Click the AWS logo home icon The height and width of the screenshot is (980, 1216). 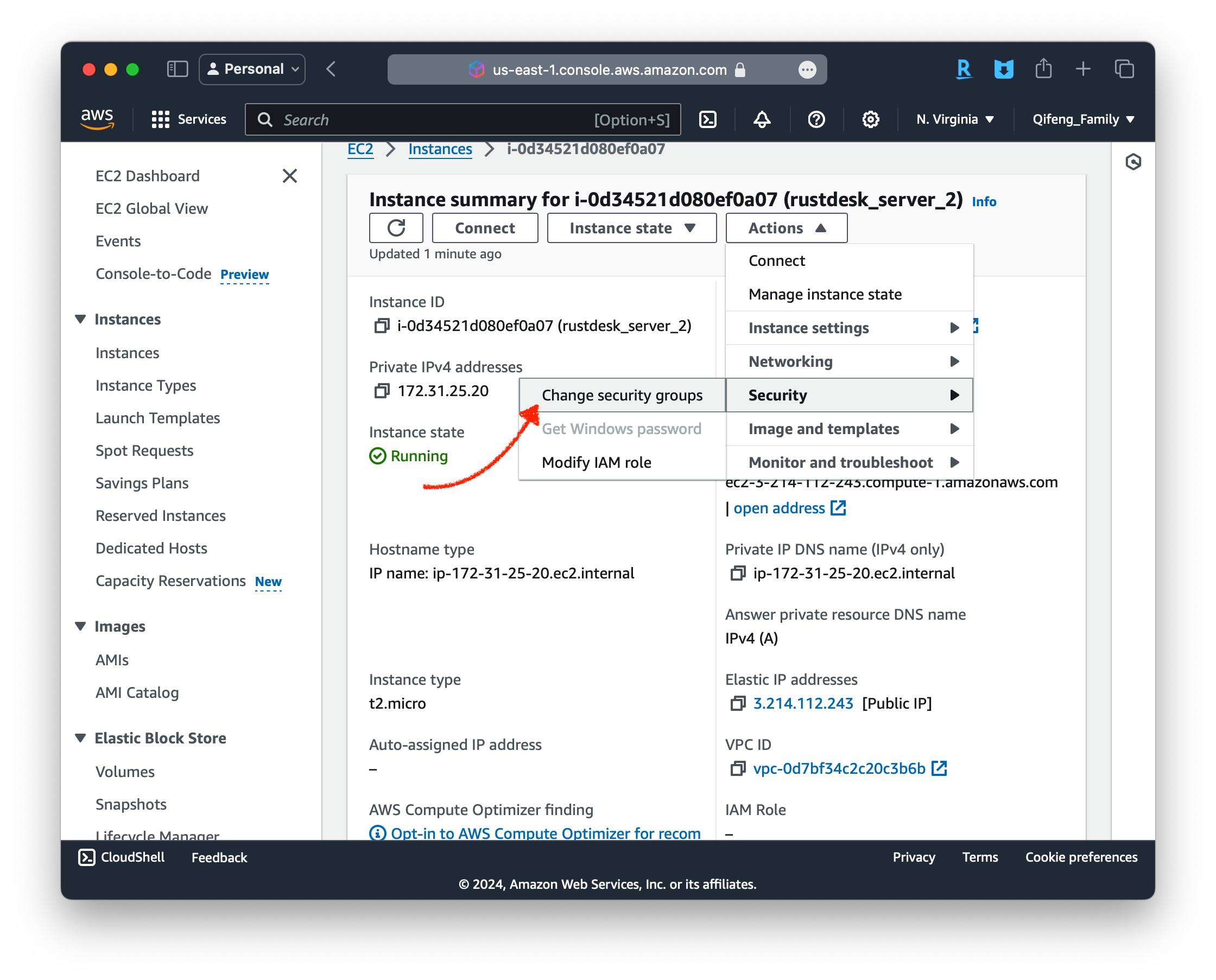[x=97, y=119]
